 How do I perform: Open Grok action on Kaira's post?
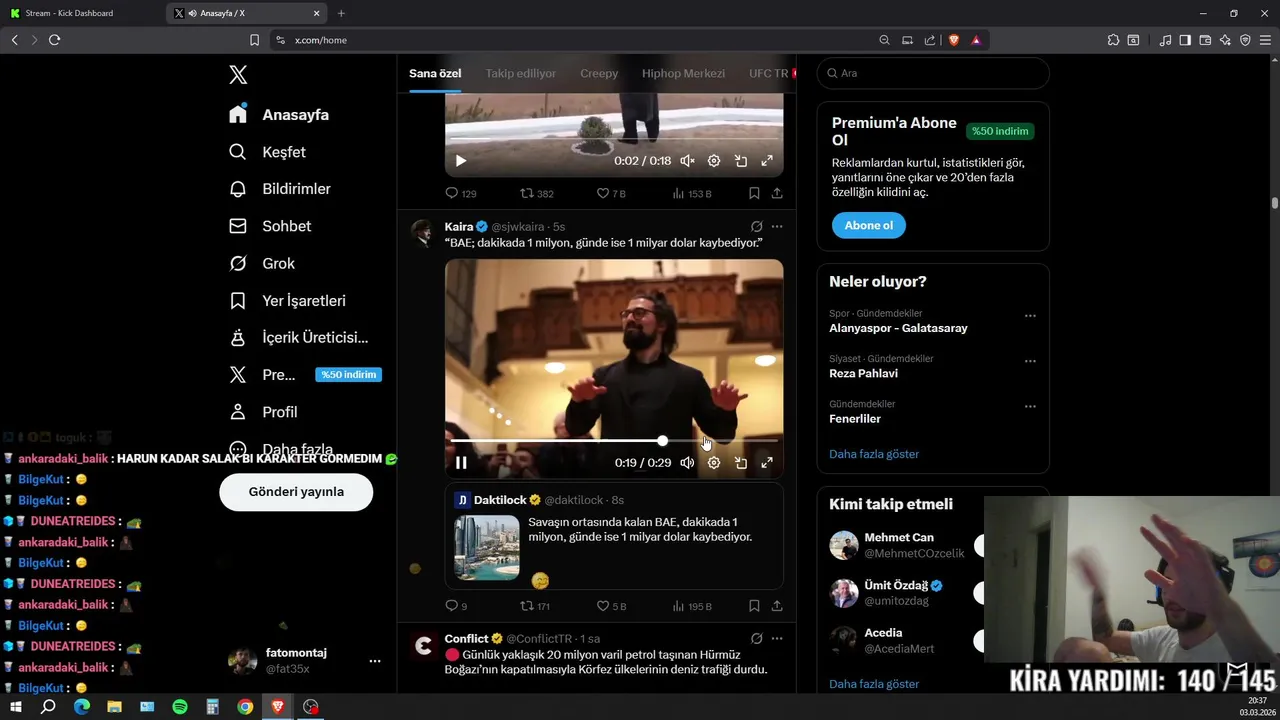(757, 227)
